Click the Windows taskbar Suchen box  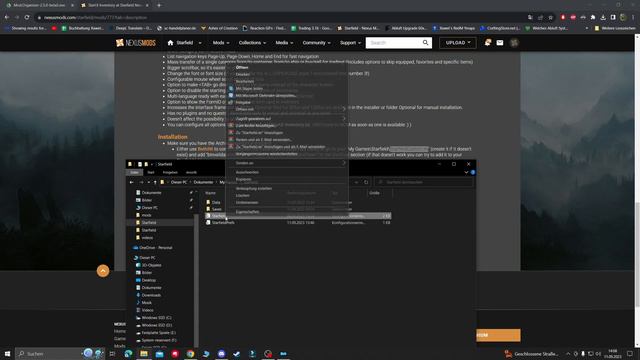pyautogui.click(x=49, y=353)
